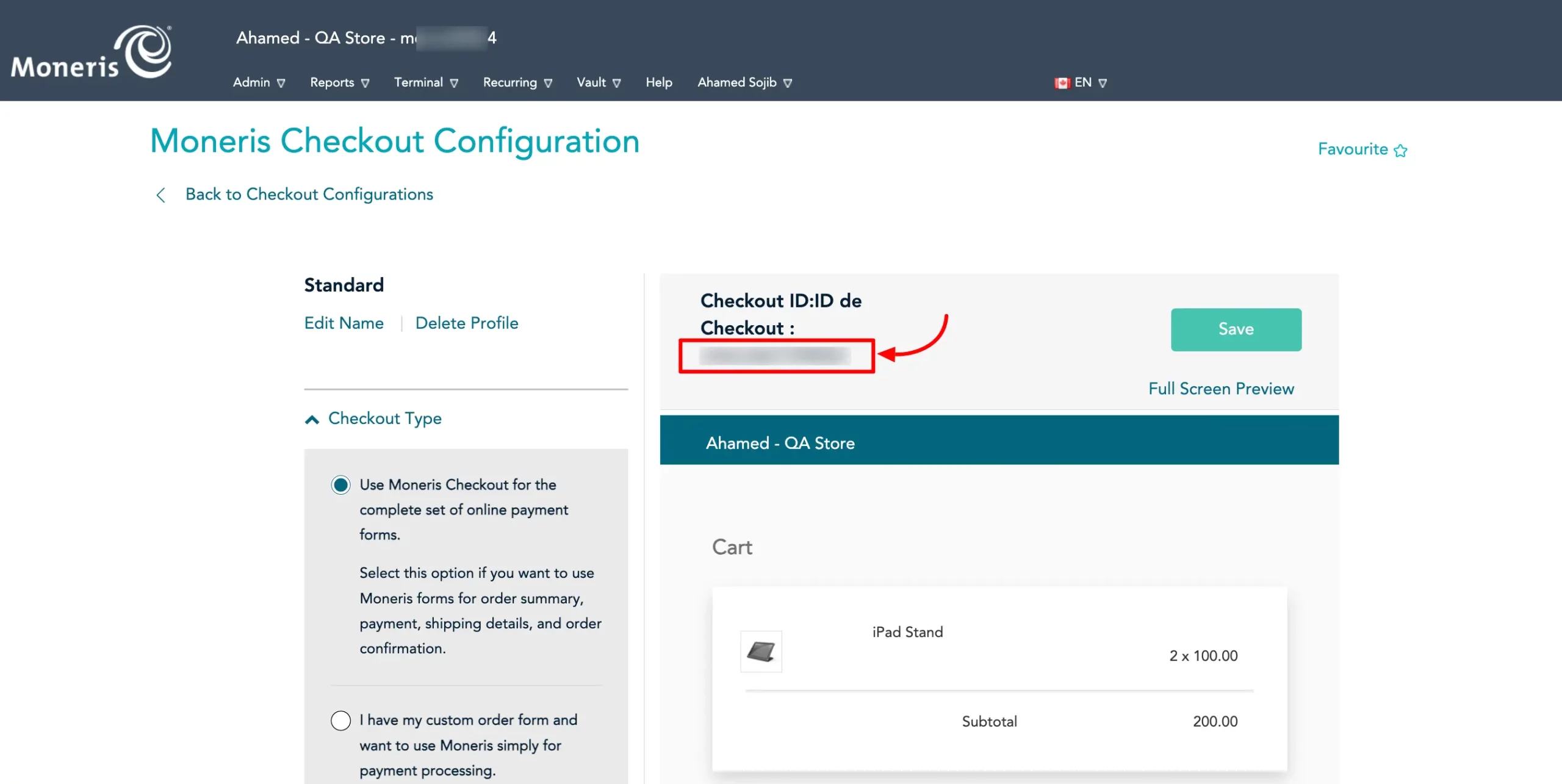Click the Delete Profile link
Screen dimensions: 1562x784
467,323
